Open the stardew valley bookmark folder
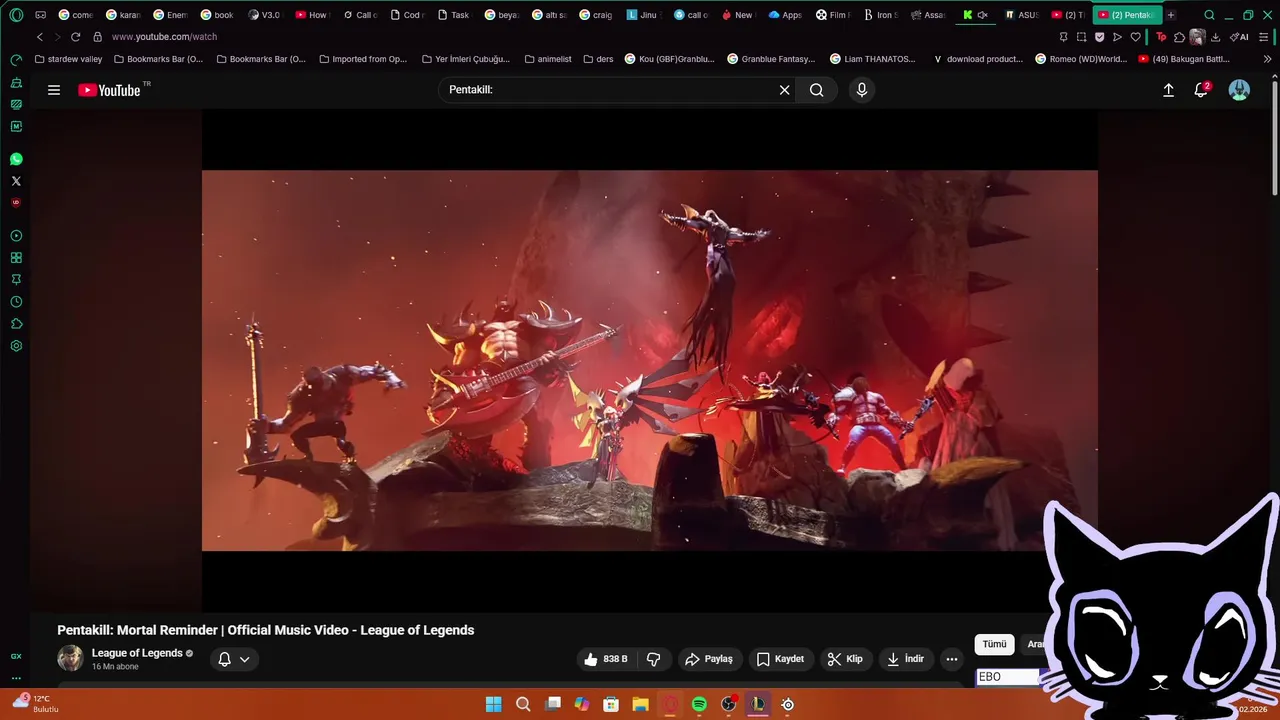 68,59
